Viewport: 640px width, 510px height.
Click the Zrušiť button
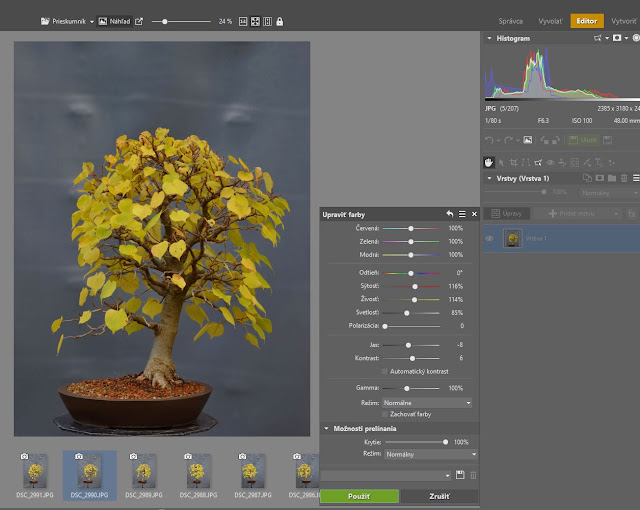click(x=439, y=496)
